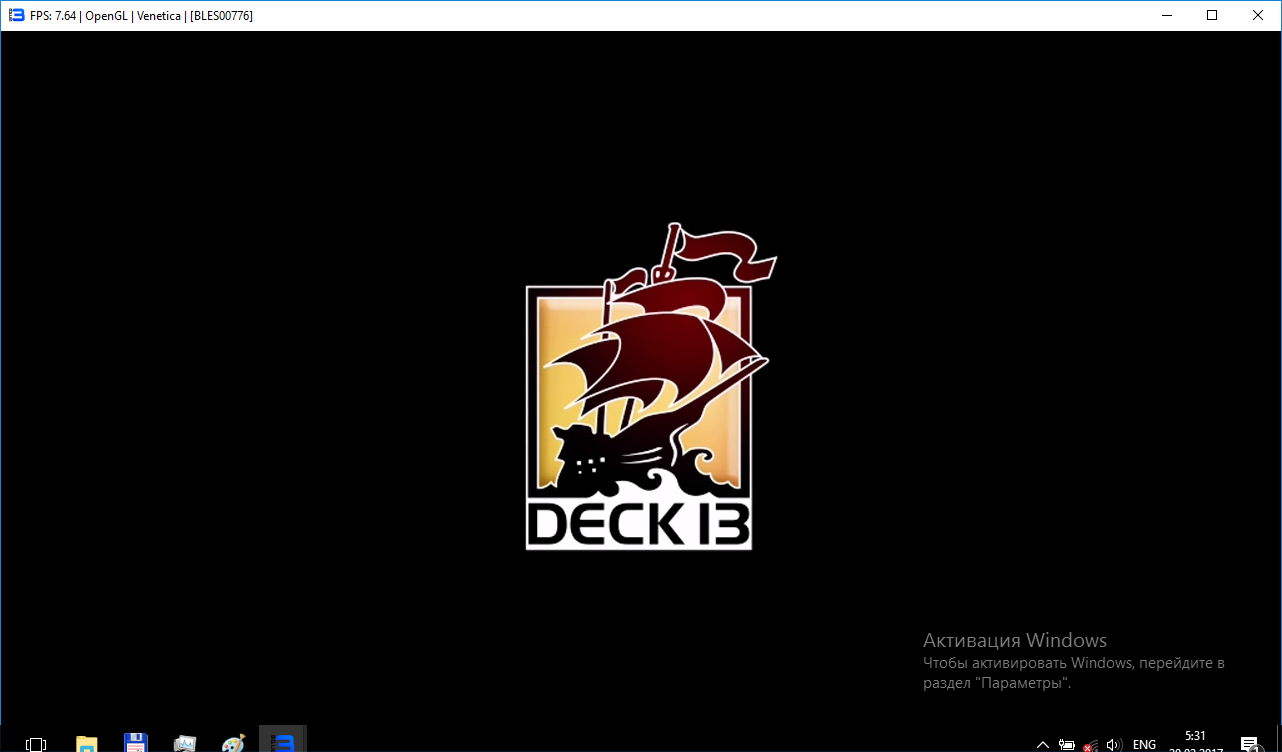Open the volume speaker control

(x=1114, y=745)
